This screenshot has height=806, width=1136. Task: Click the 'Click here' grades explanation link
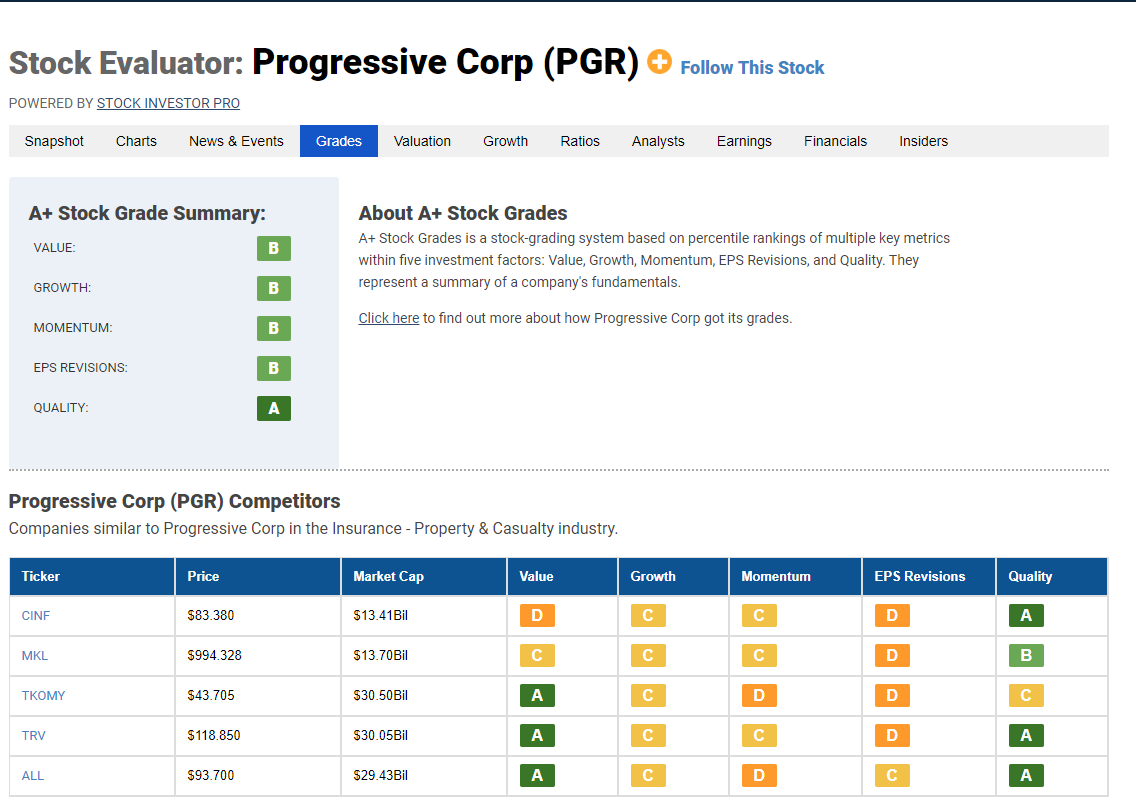(x=389, y=318)
